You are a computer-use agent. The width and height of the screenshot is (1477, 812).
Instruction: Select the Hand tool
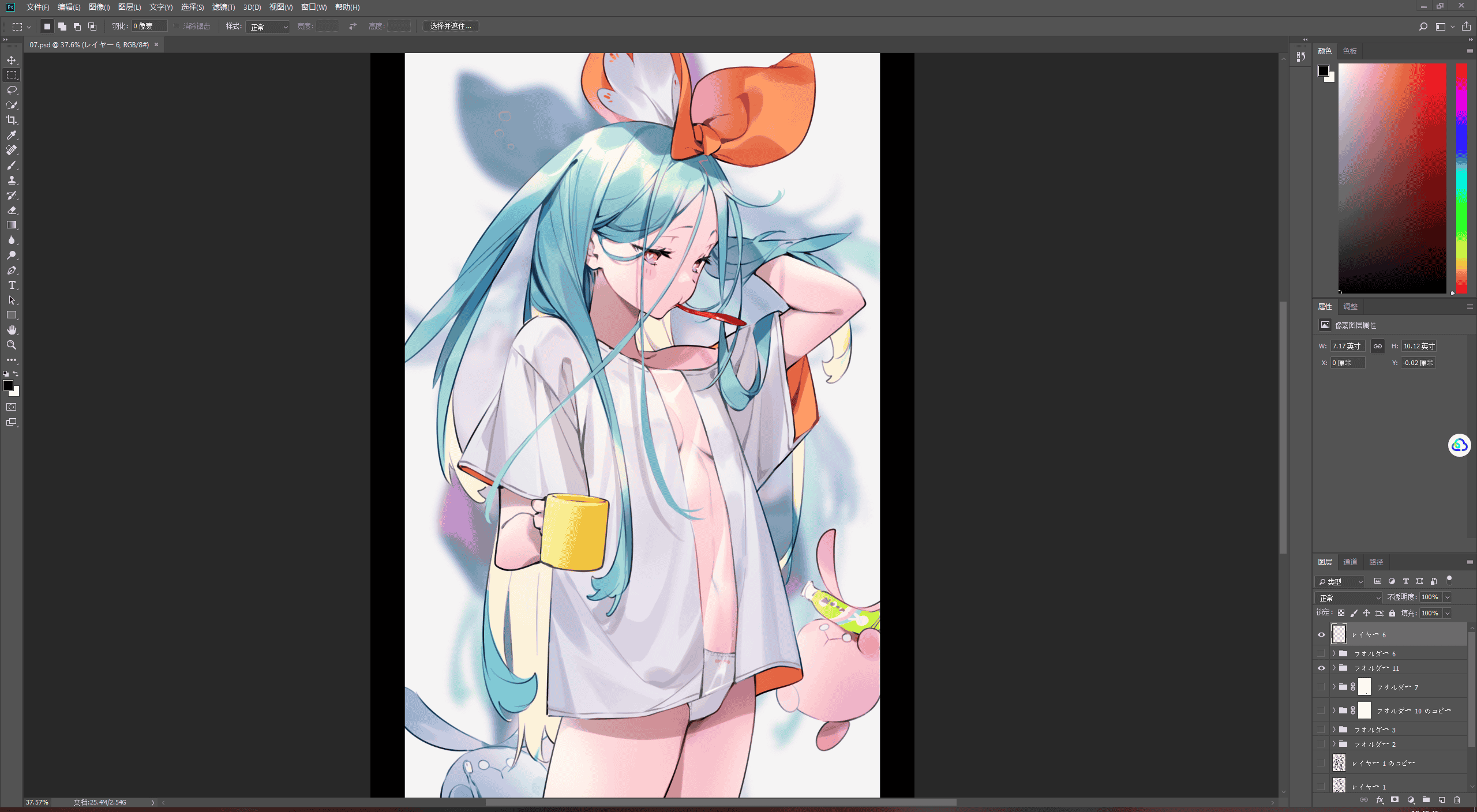[12, 330]
